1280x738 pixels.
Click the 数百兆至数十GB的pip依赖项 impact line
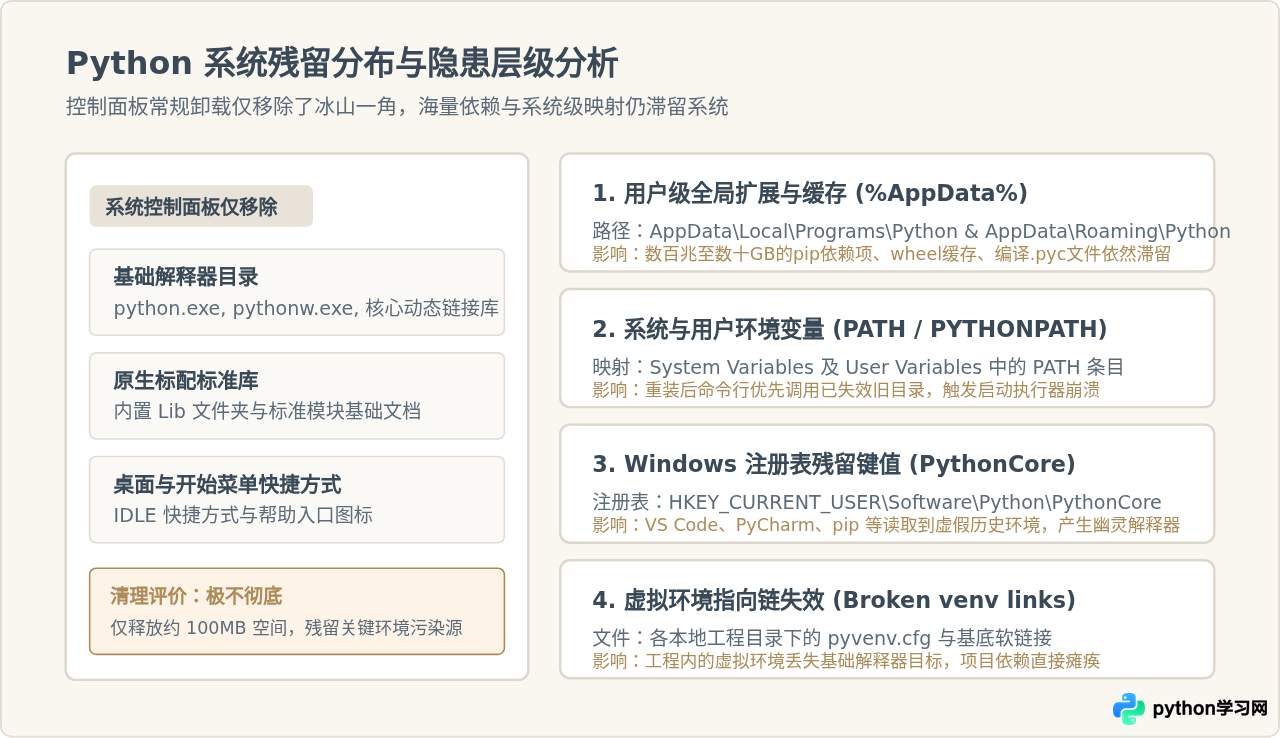pyautogui.click(x=881, y=254)
